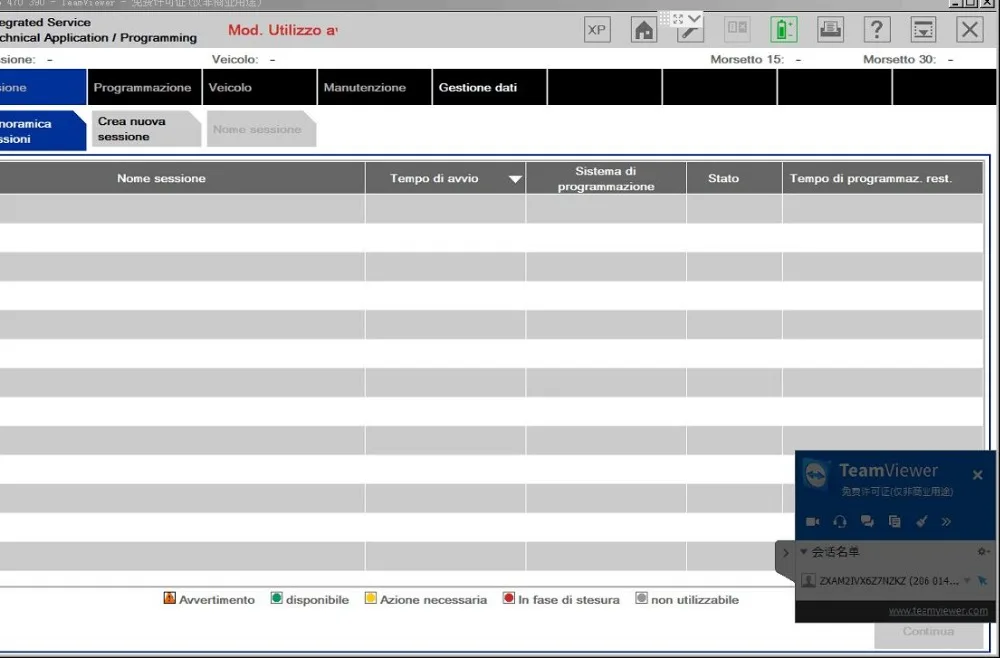
Task: Open TeamViewer whiteboard brush icon
Action: point(922,522)
